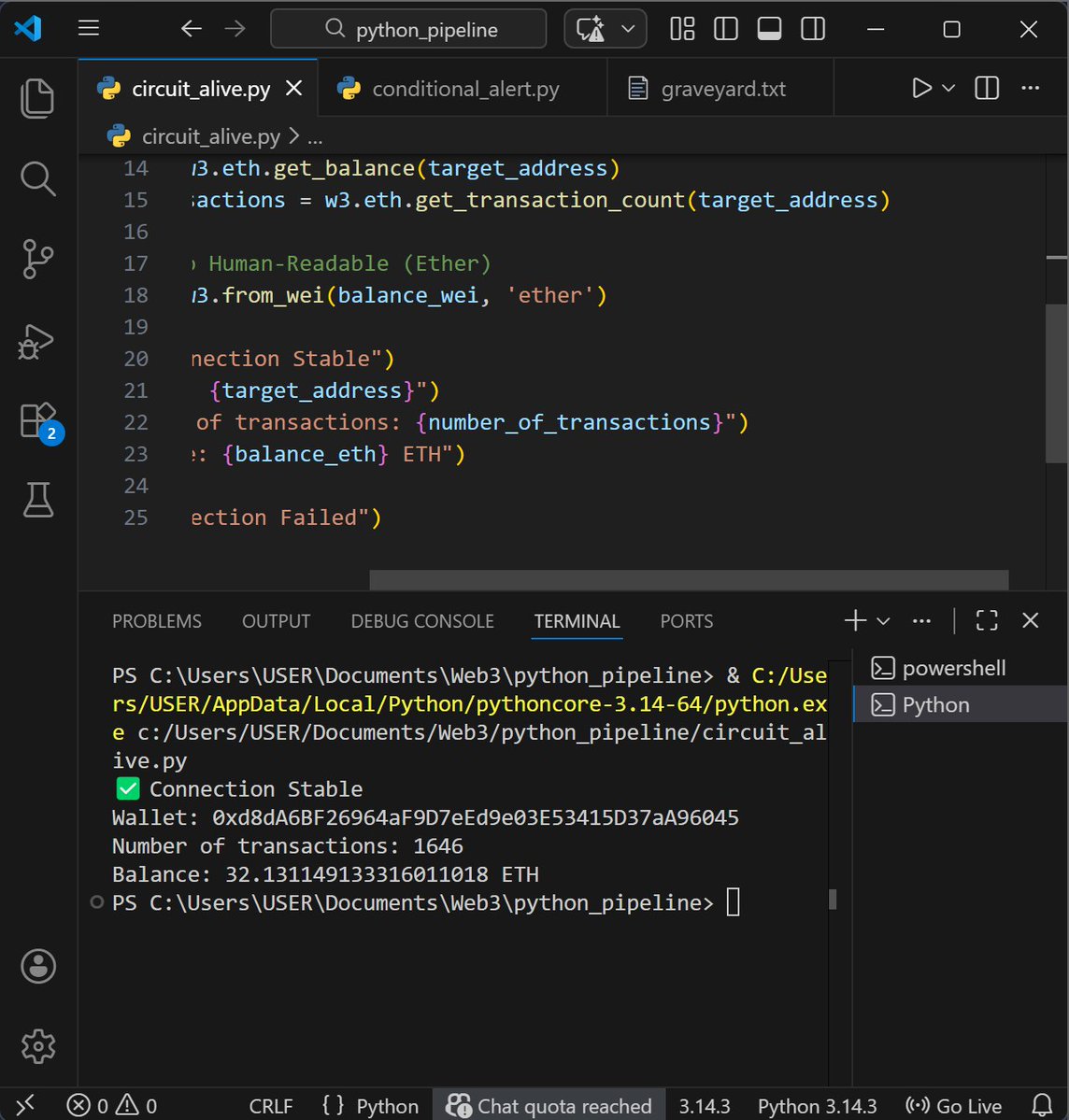
Task: Click the Connection Stable output line
Action: (x=239, y=788)
